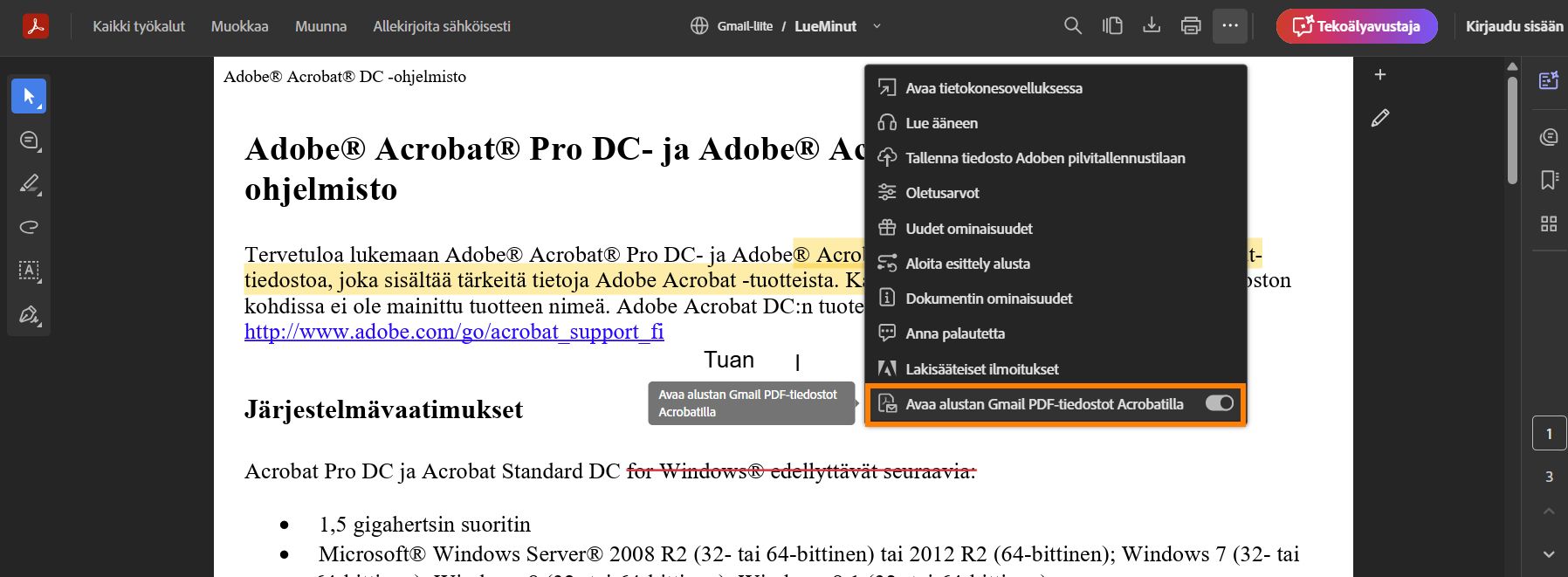Open the fill and sign pen tool
Viewport: 1568px width, 577px height.
pyautogui.click(x=29, y=314)
